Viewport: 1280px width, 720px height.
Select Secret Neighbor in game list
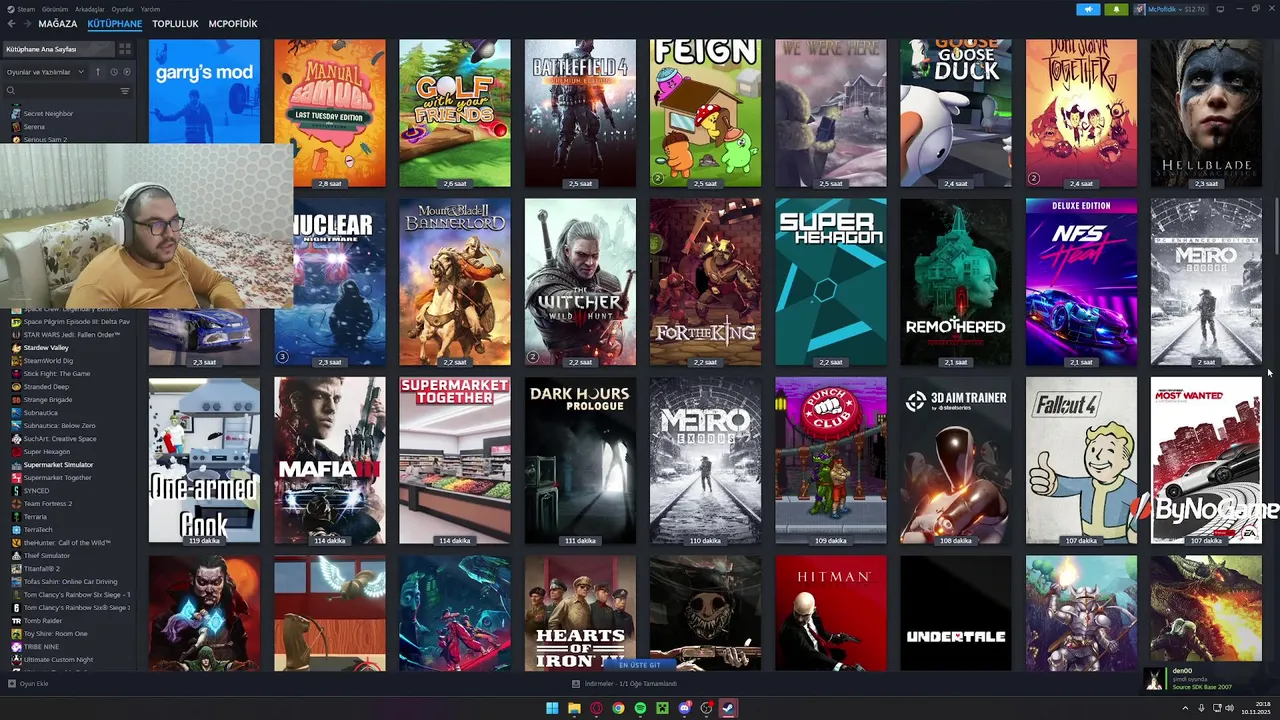(x=48, y=113)
